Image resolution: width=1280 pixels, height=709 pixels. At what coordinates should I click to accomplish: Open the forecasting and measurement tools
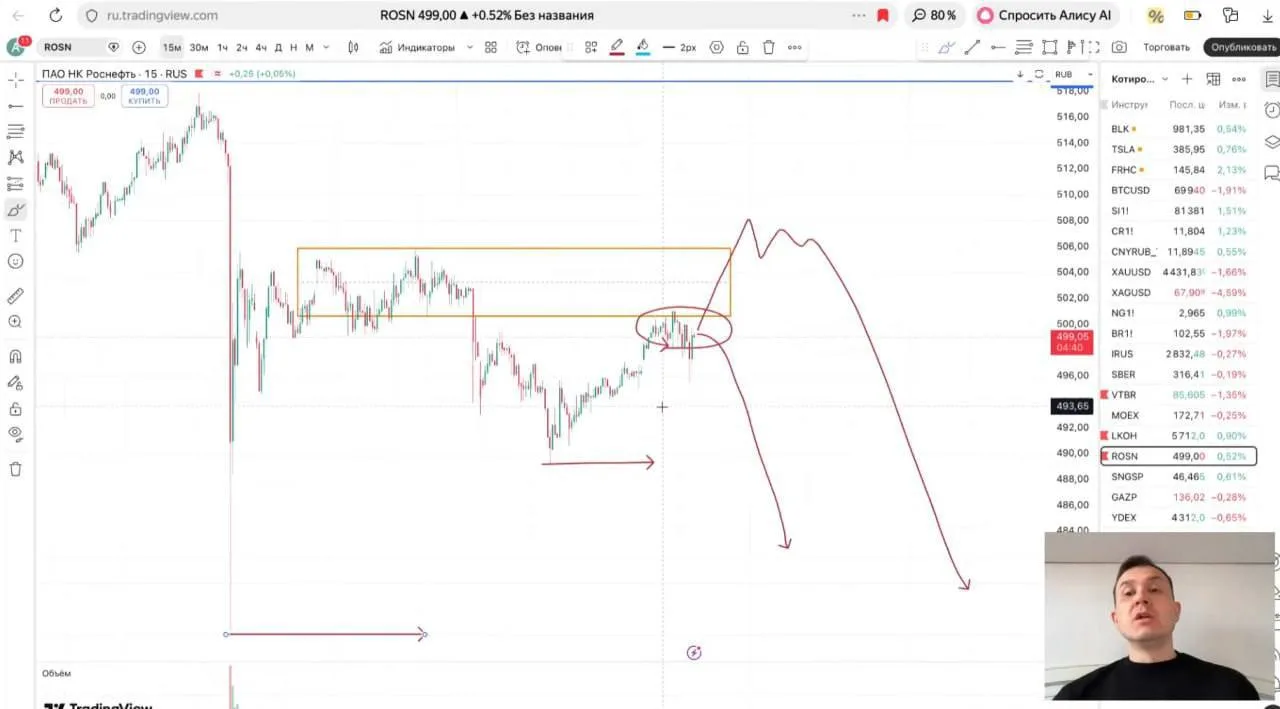tap(15, 184)
